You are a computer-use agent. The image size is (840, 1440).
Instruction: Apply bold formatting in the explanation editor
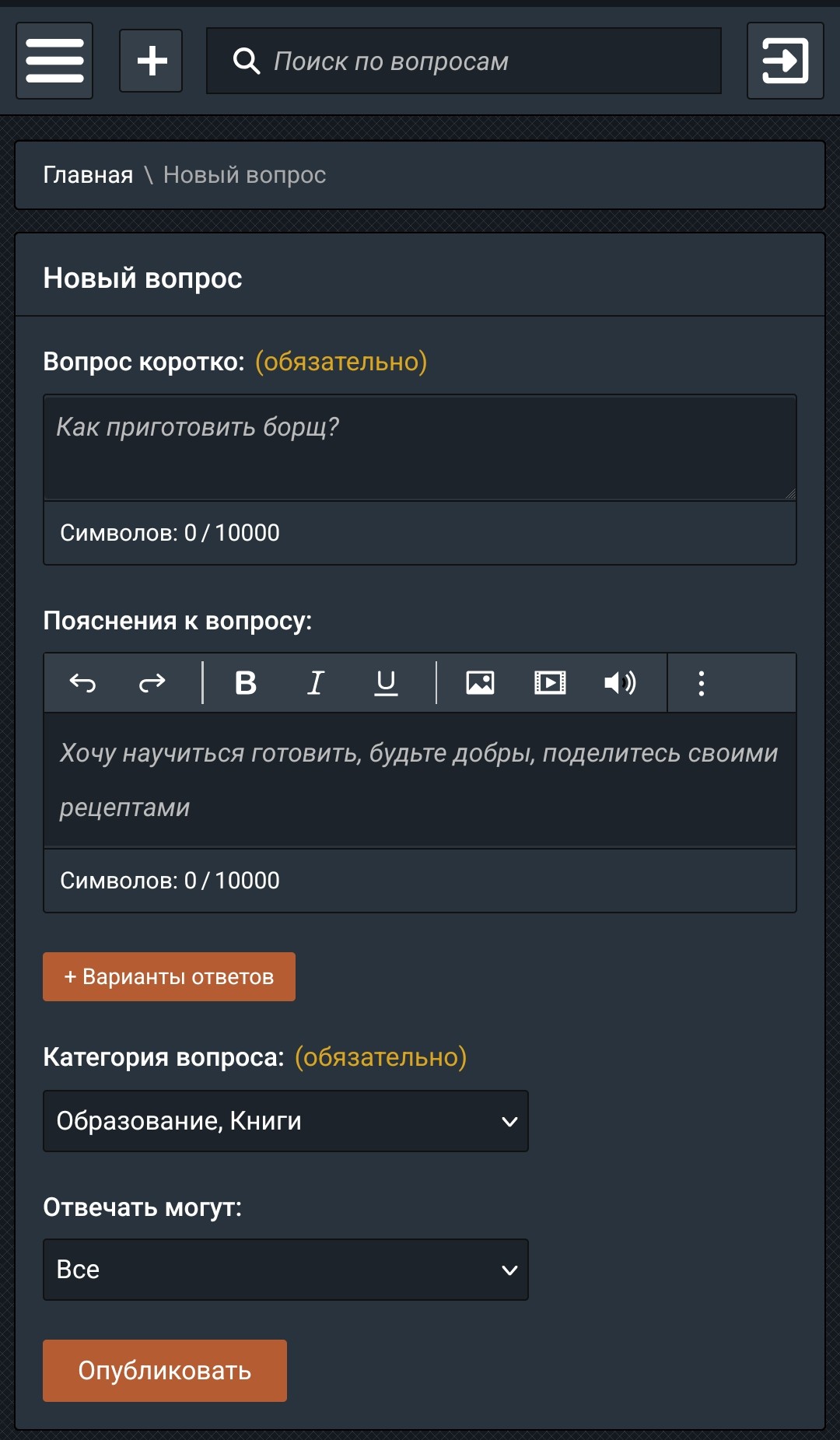[x=245, y=682]
